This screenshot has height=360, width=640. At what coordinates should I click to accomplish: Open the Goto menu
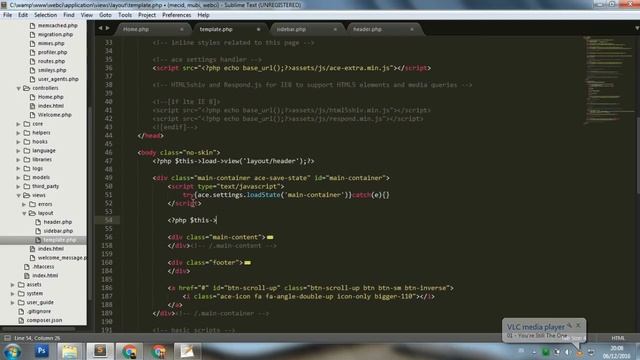click(105, 15)
